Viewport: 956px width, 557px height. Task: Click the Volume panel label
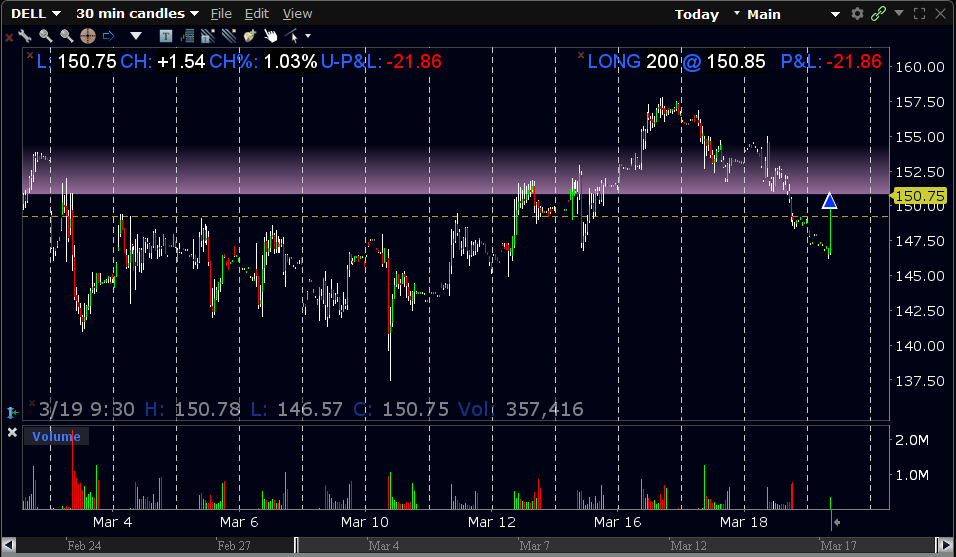click(x=56, y=436)
